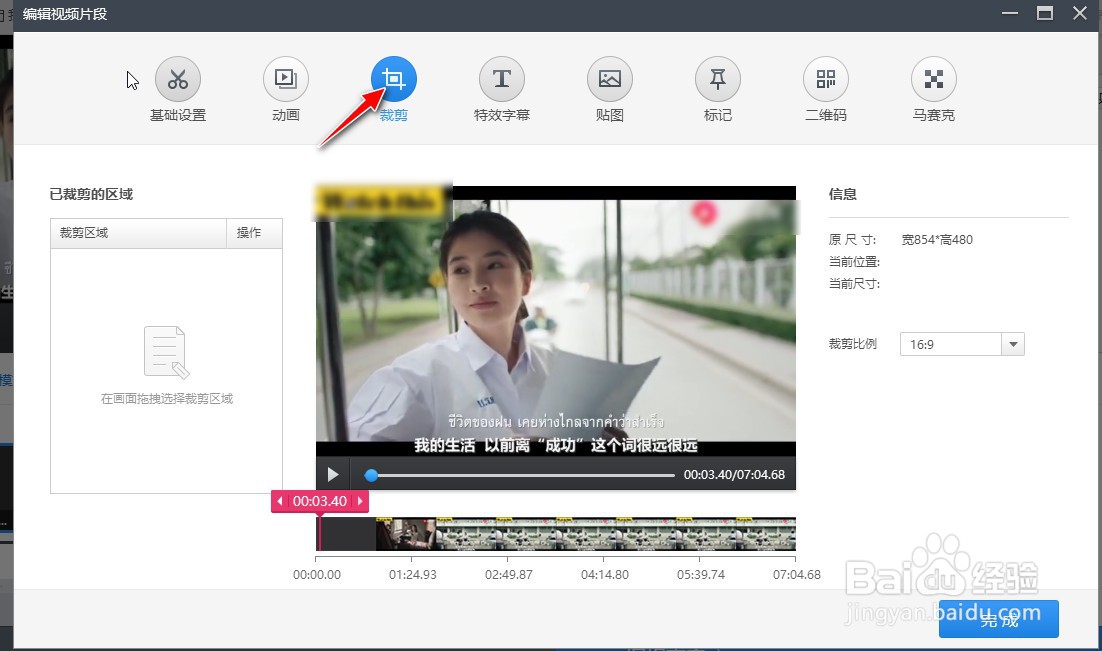1102x651 pixels.
Task: Click the video seek bar track
Action: [520, 475]
